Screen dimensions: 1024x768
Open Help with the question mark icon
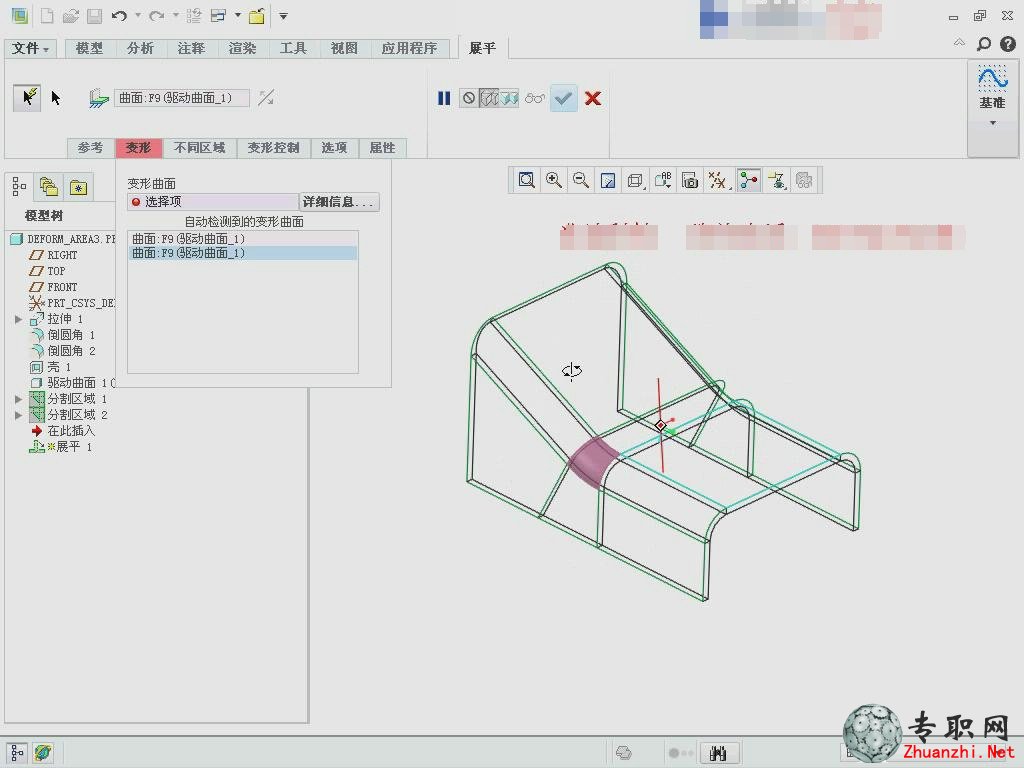coord(1008,44)
